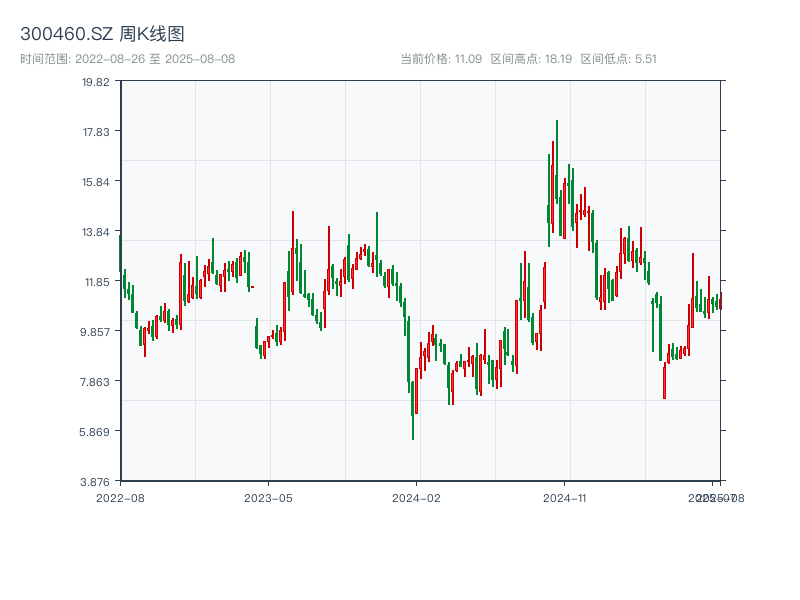Select the 当前价格 11.09 label

pos(441,59)
